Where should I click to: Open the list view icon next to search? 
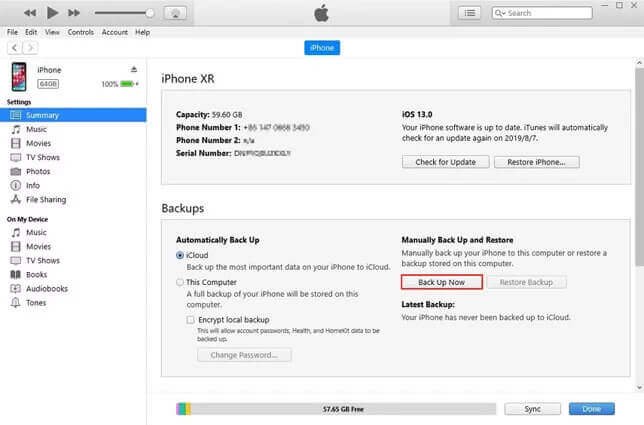point(469,13)
